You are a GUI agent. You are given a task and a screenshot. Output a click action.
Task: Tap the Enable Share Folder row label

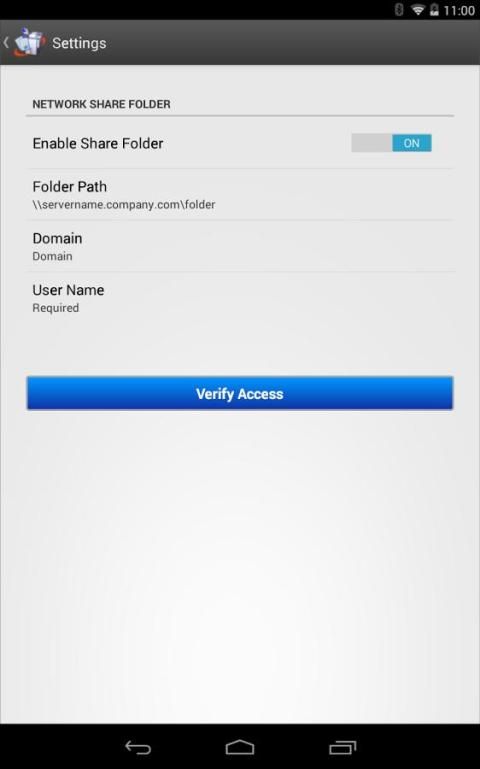(x=98, y=143)
